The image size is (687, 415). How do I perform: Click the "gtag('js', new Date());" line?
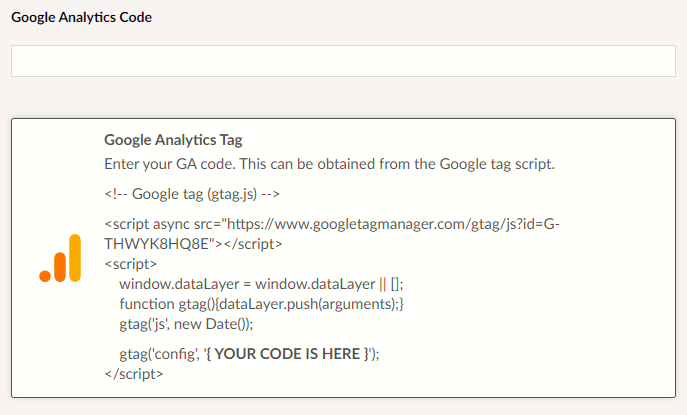click(x=186, y=324)
